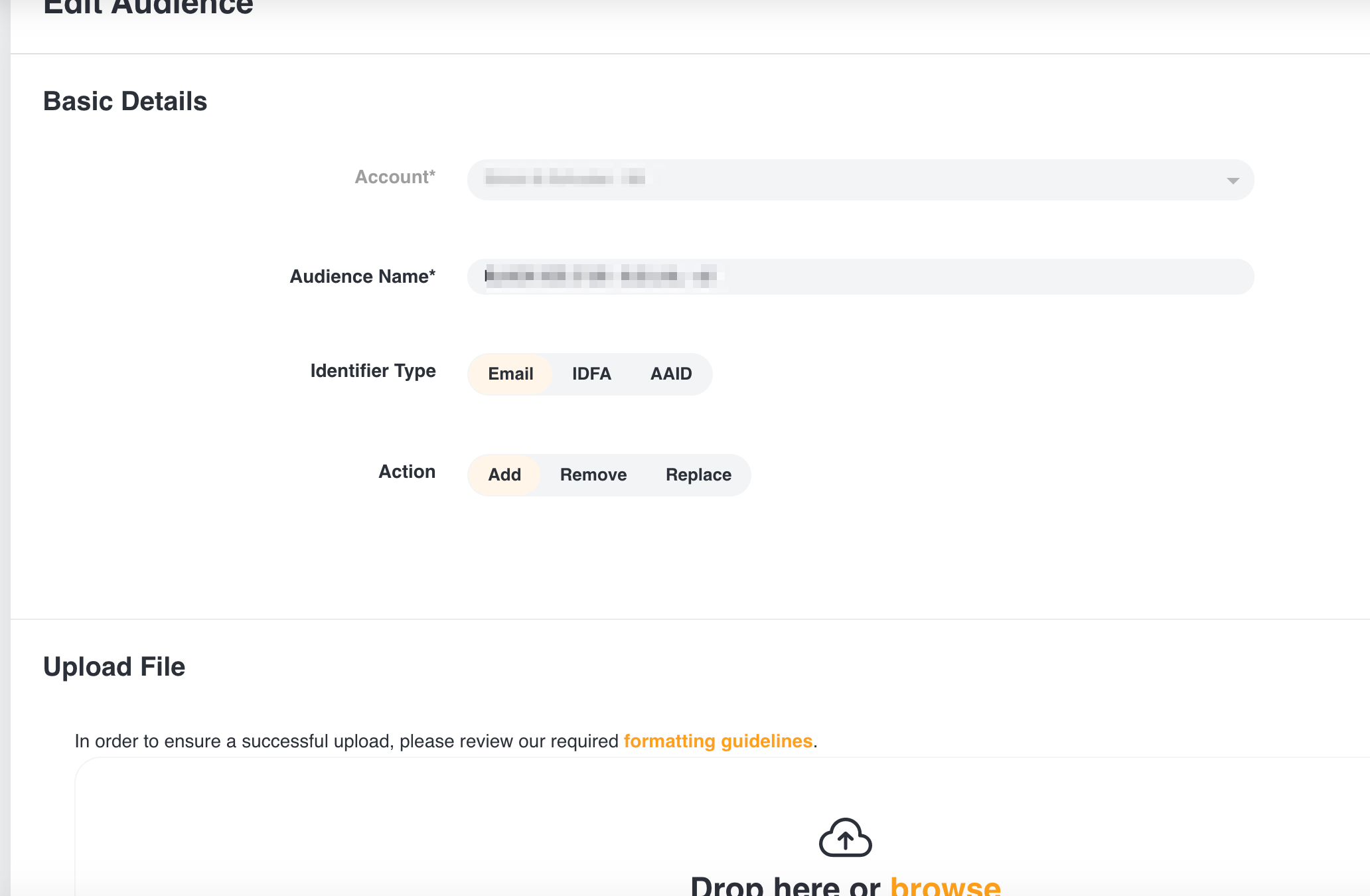Select Email identifier type
This screenshot has width=1370, height=896.
pyautogui.click(x=510, y=374)
